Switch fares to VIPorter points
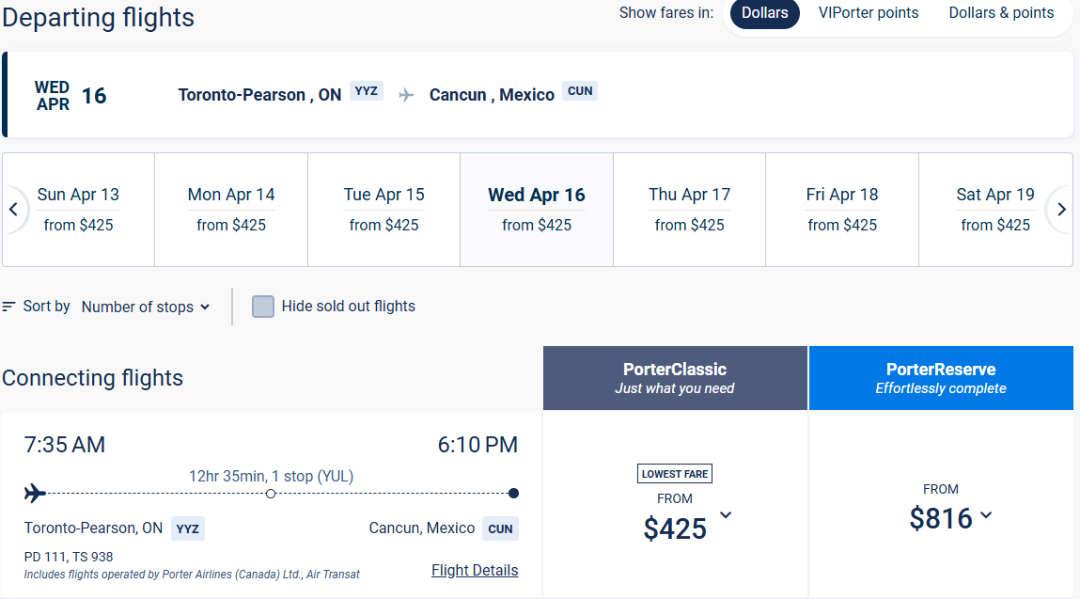 click(868, 13)
